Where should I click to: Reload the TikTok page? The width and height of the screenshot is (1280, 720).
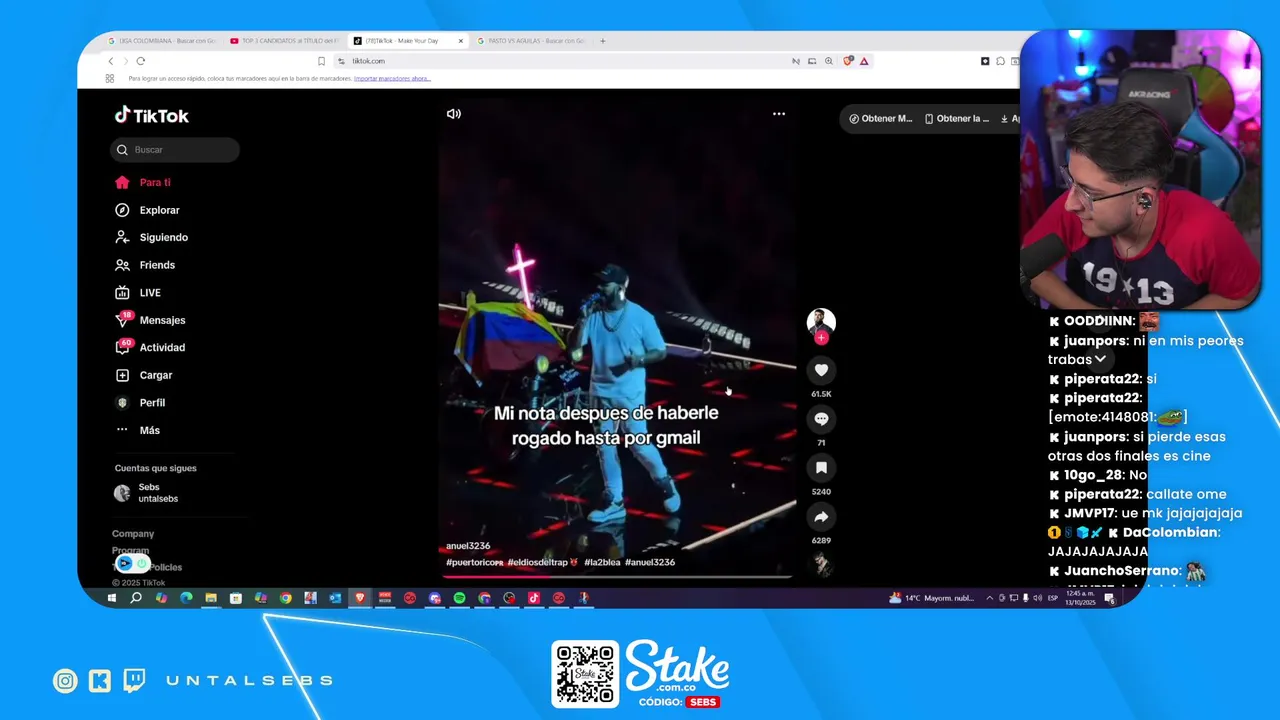click(x=141, y=61)
